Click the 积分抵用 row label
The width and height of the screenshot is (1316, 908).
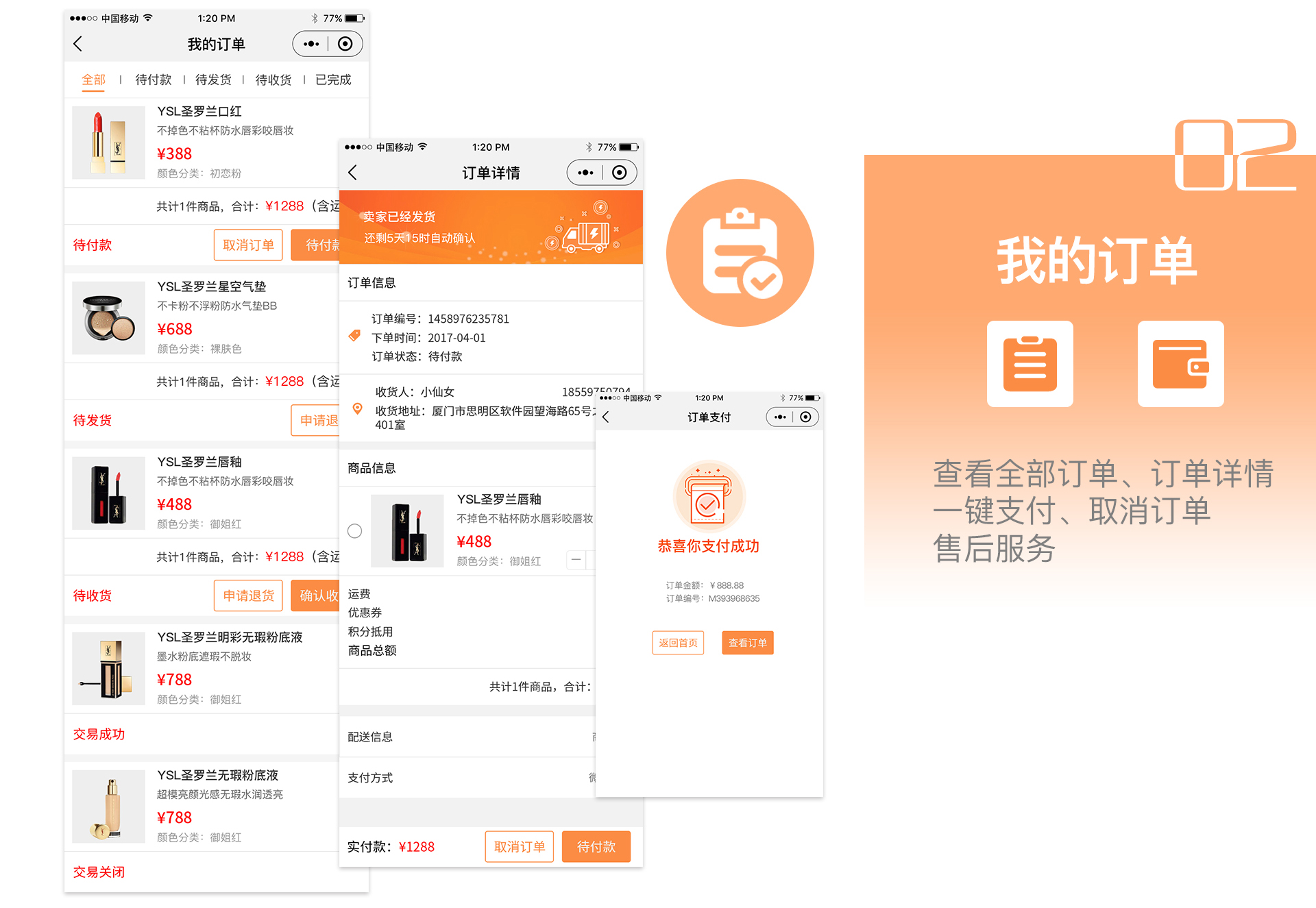click(370, 632)
